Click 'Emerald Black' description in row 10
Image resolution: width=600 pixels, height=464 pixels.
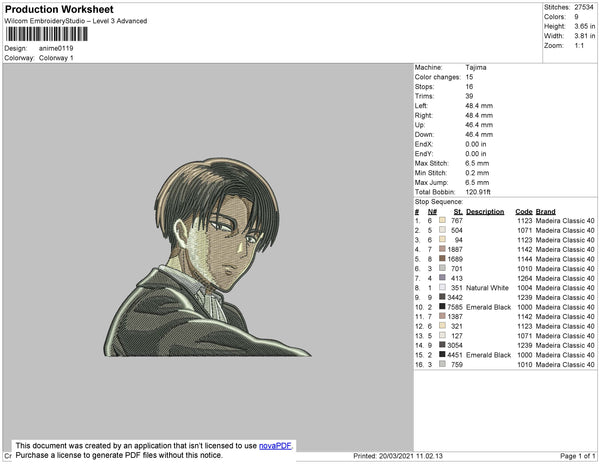click(489, 307)
